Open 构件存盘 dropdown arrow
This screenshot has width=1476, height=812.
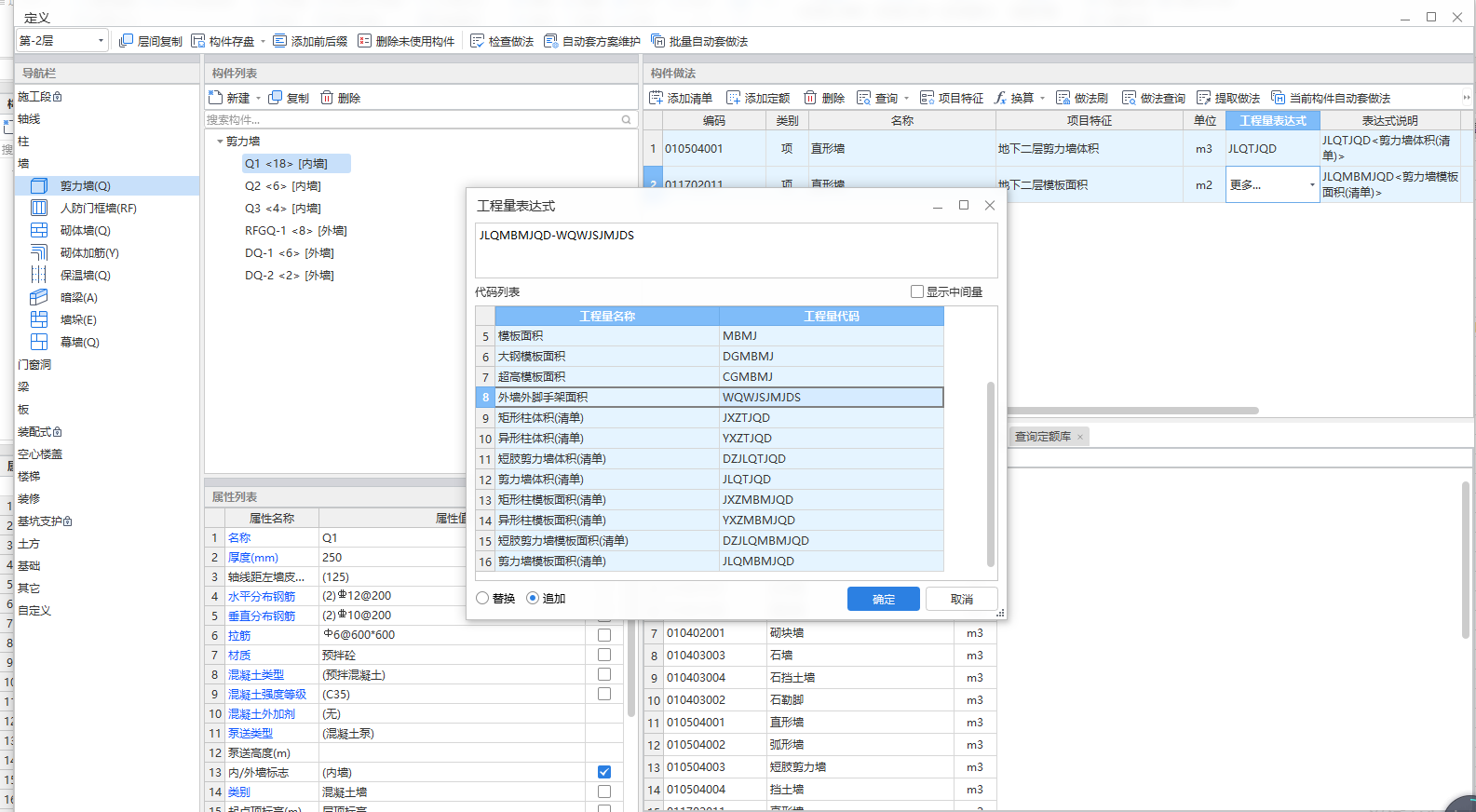tap(263, 41)
